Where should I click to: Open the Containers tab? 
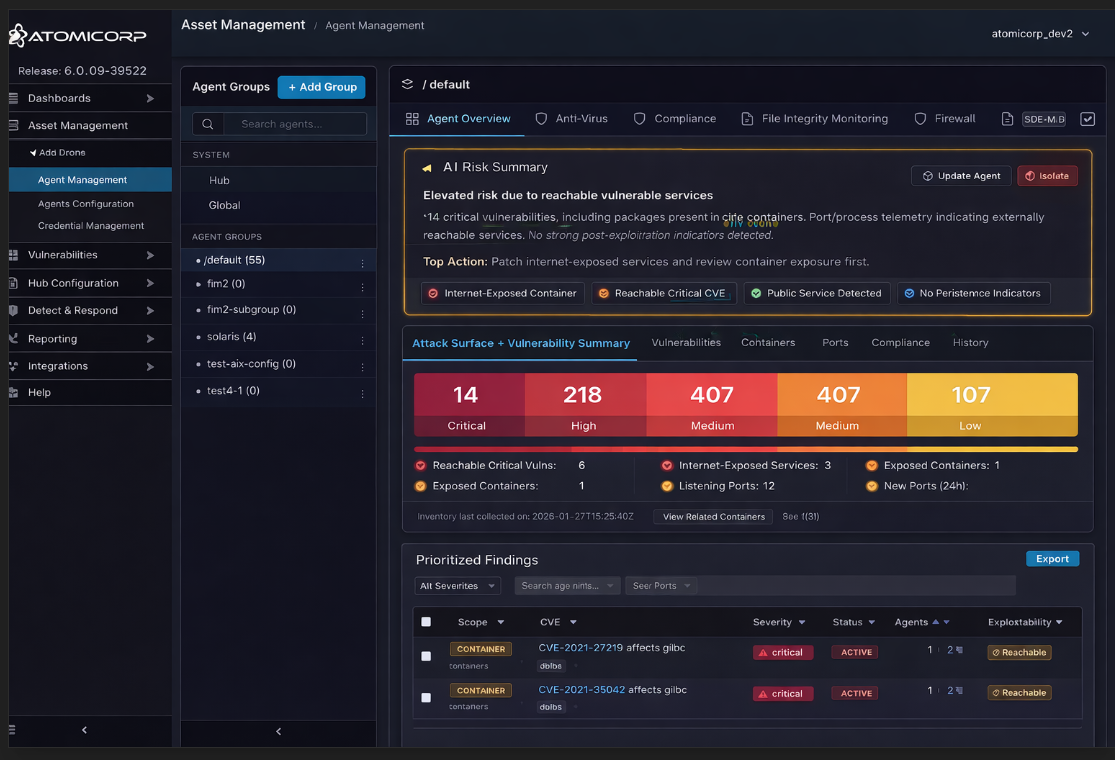(x=768, y=343)
